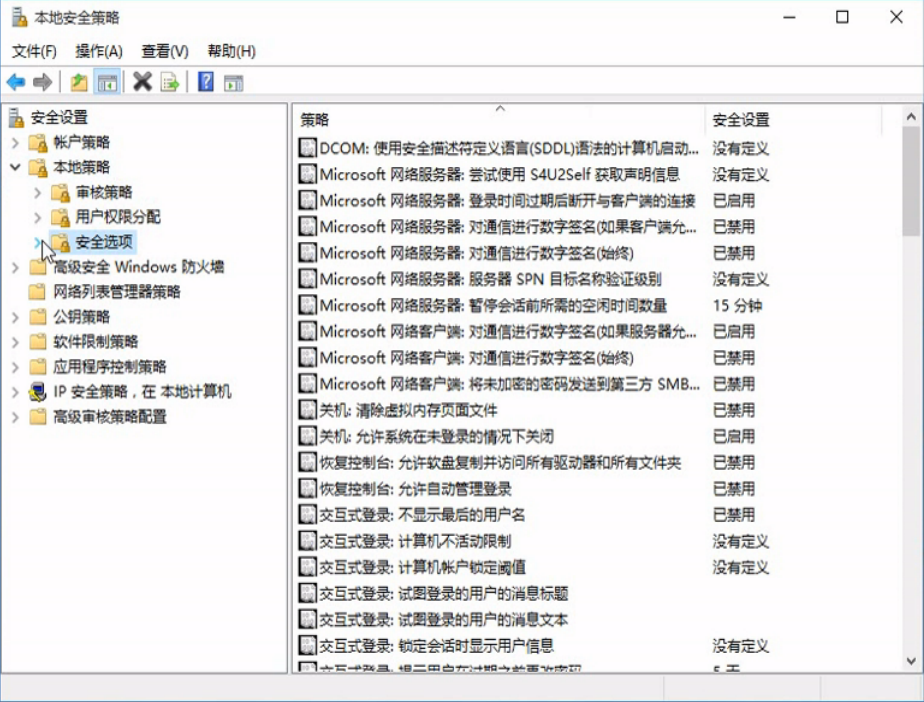Open the 操作(A) menu
Viewport: 924px width, 702px height.
(x=98, y=51)
